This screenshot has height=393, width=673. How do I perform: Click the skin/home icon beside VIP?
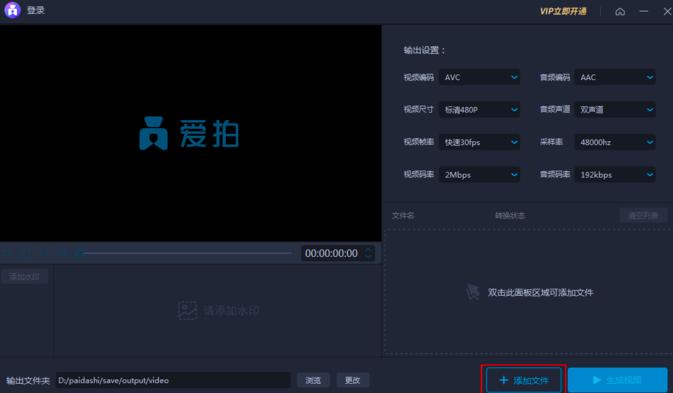pyautogui.click(x=620, y=12)
